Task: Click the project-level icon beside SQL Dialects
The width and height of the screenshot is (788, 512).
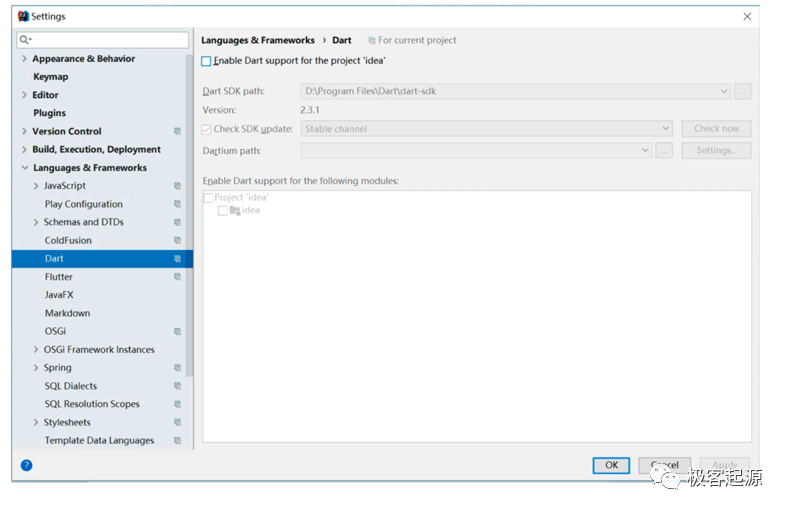Action: [177, 386]
